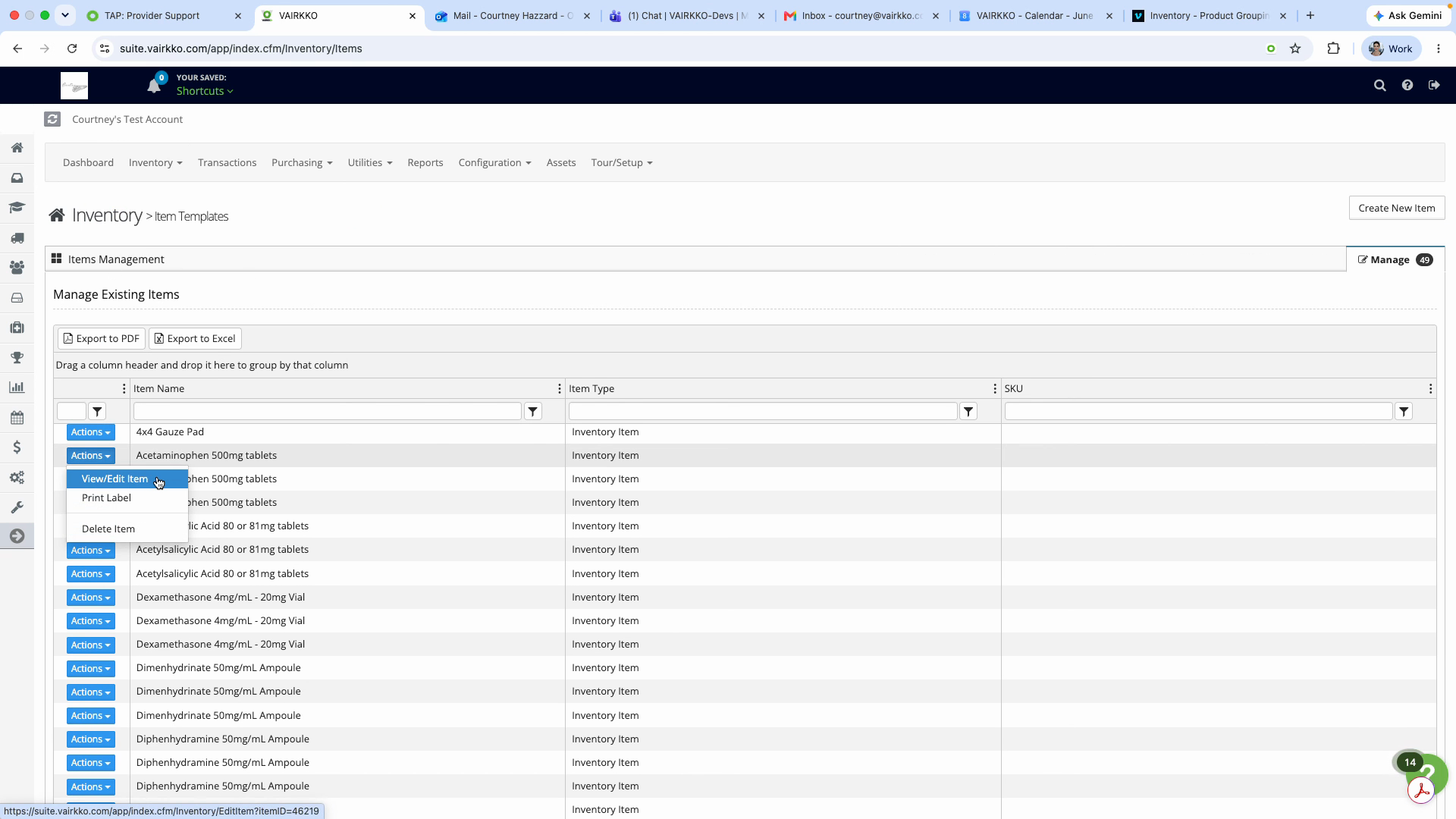The width and height of the screenshot is (1456, 819).
Task: Click the address bar URL
Action: click(241, 49)
